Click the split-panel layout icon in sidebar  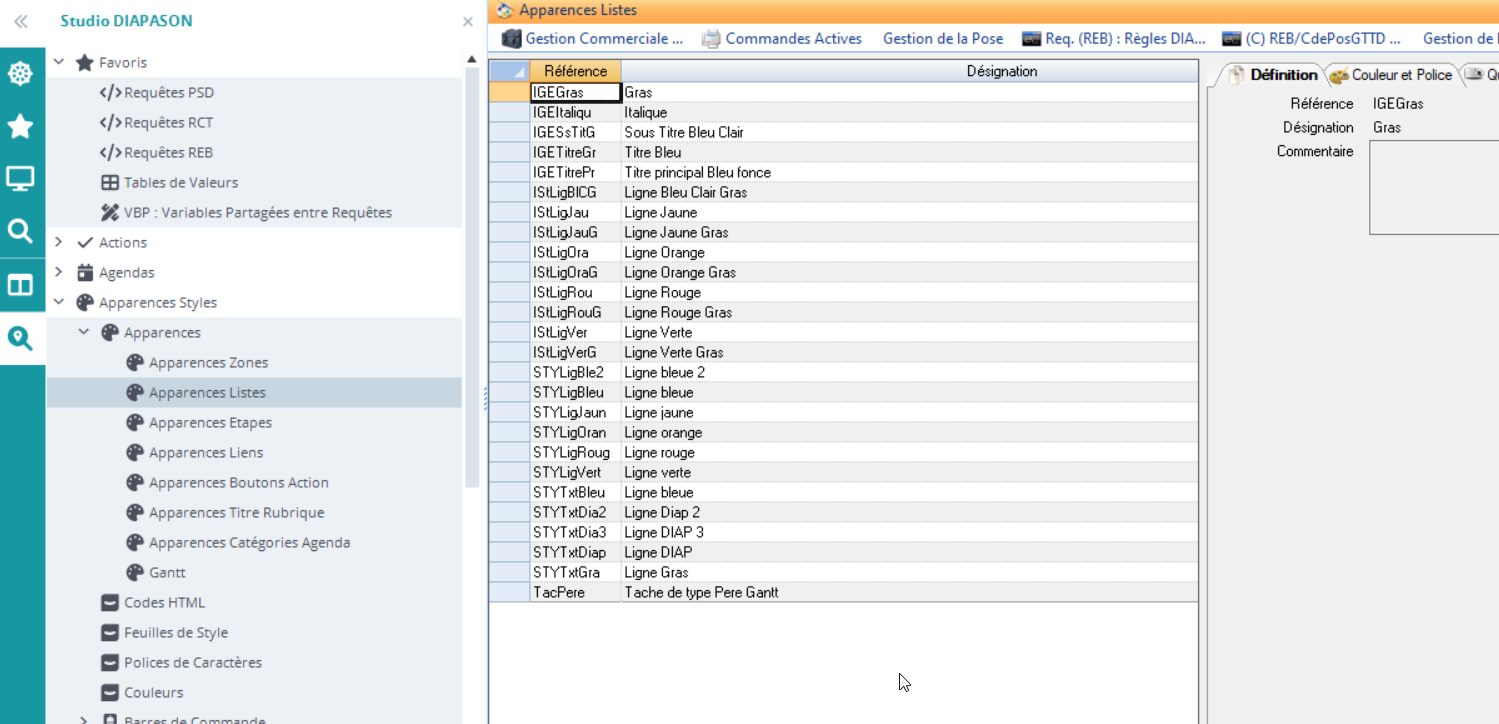(x=20, y=285)
